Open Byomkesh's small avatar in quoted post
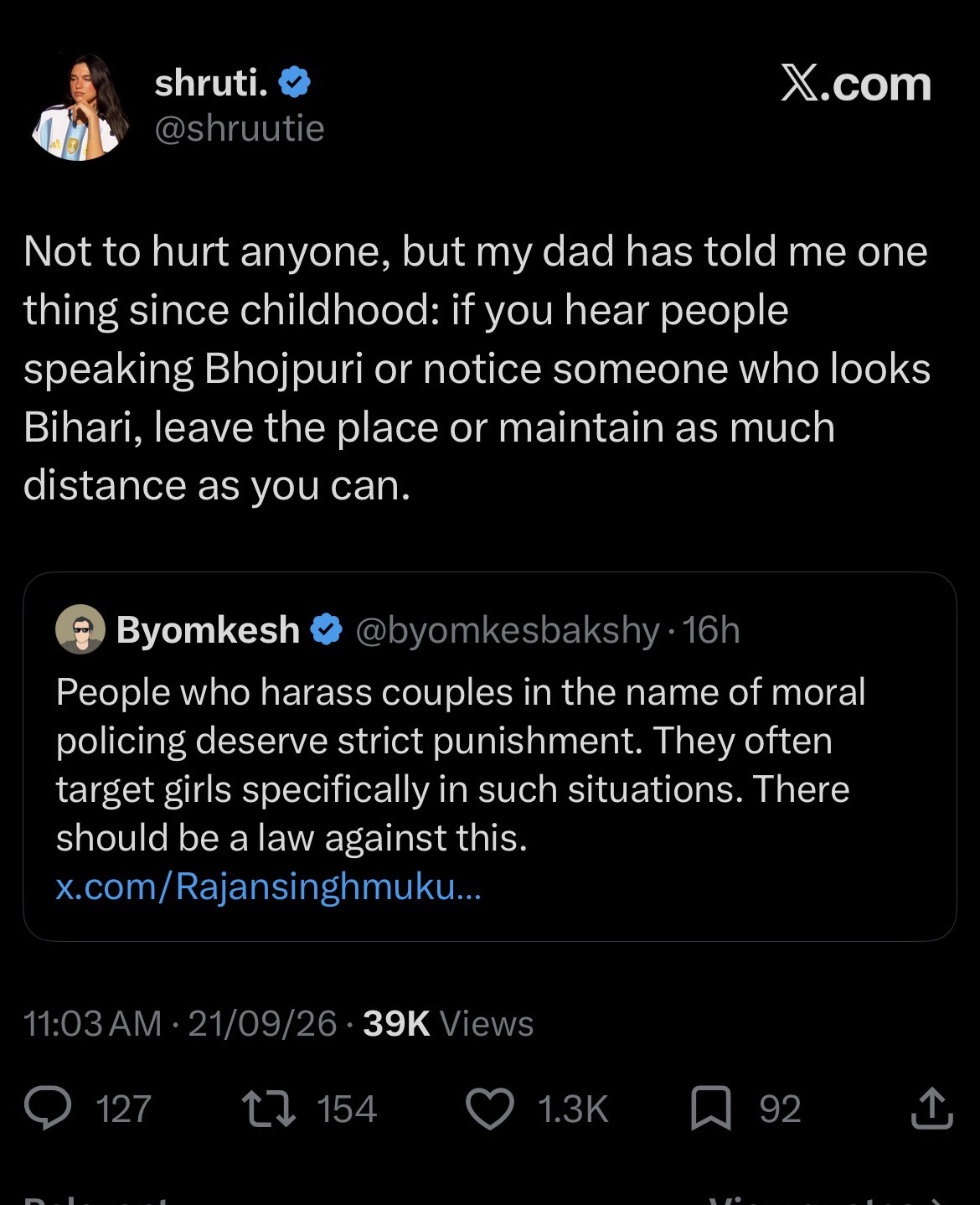The image size is (980, 1205). (x=80, y=629)
